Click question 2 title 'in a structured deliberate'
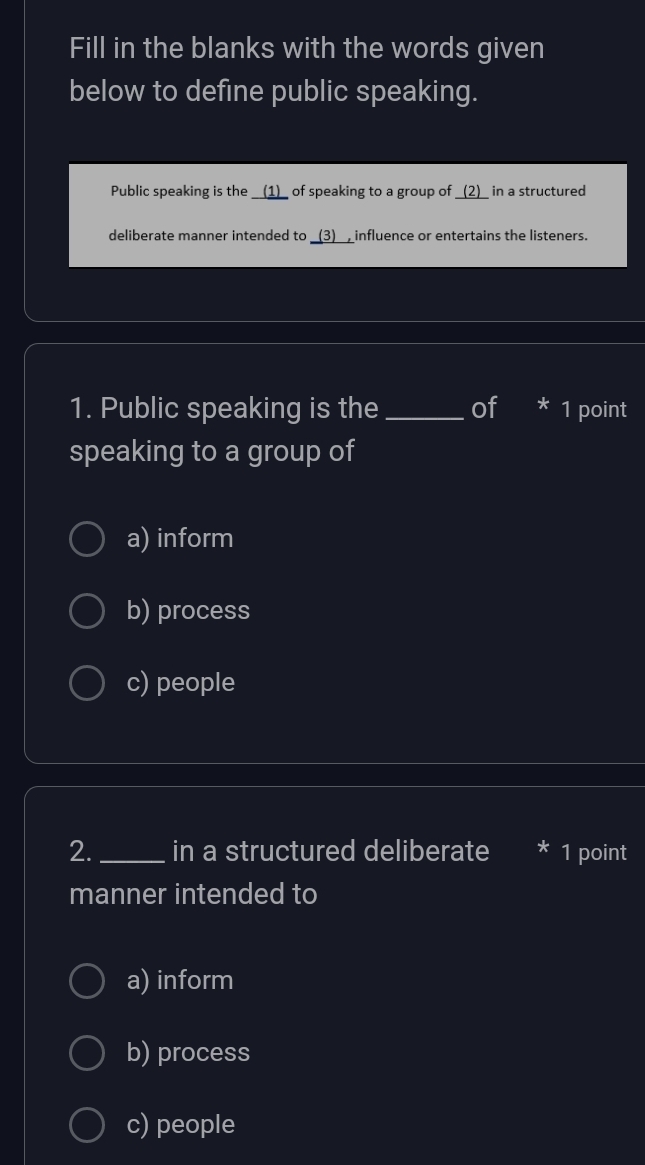Screen dimensions: 645x1165 [330, 852]
